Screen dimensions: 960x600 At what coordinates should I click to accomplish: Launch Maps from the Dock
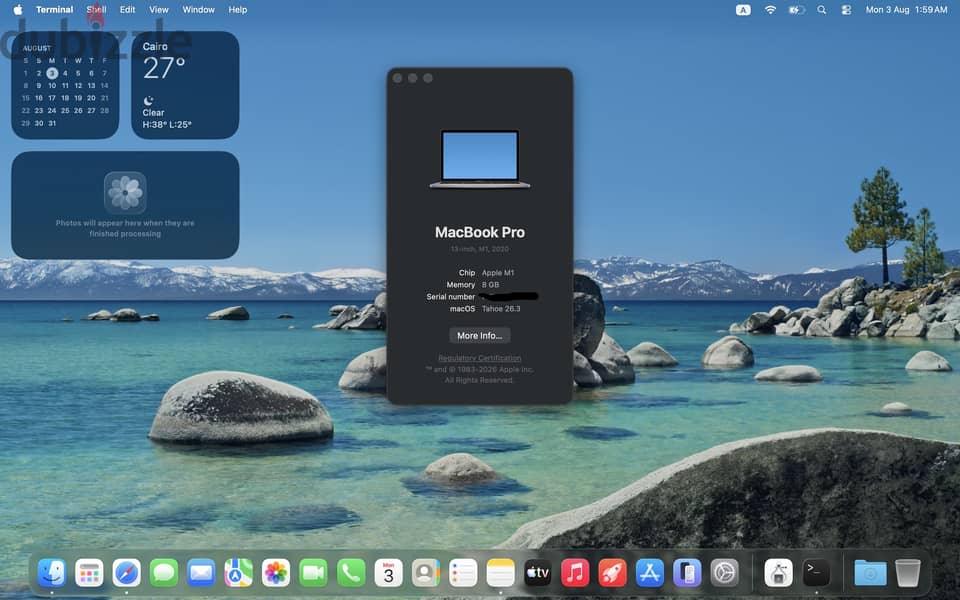[x=239, y=573]
